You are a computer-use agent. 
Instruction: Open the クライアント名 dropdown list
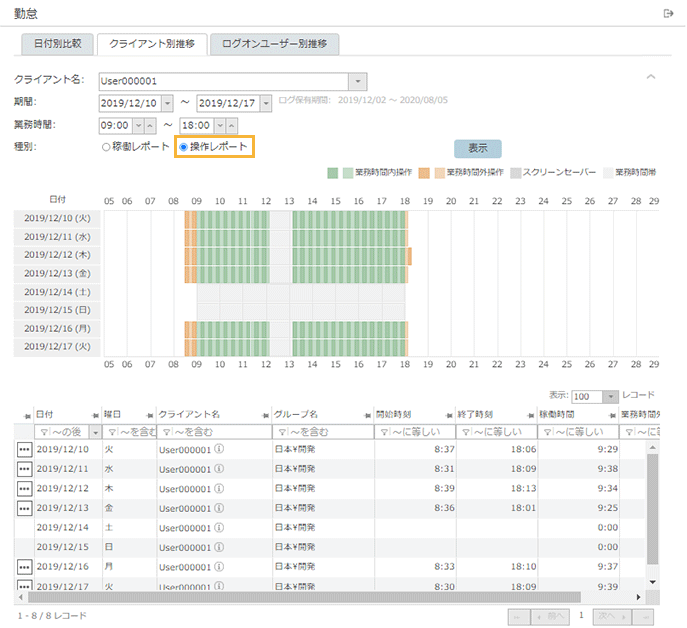coord(358,81)
